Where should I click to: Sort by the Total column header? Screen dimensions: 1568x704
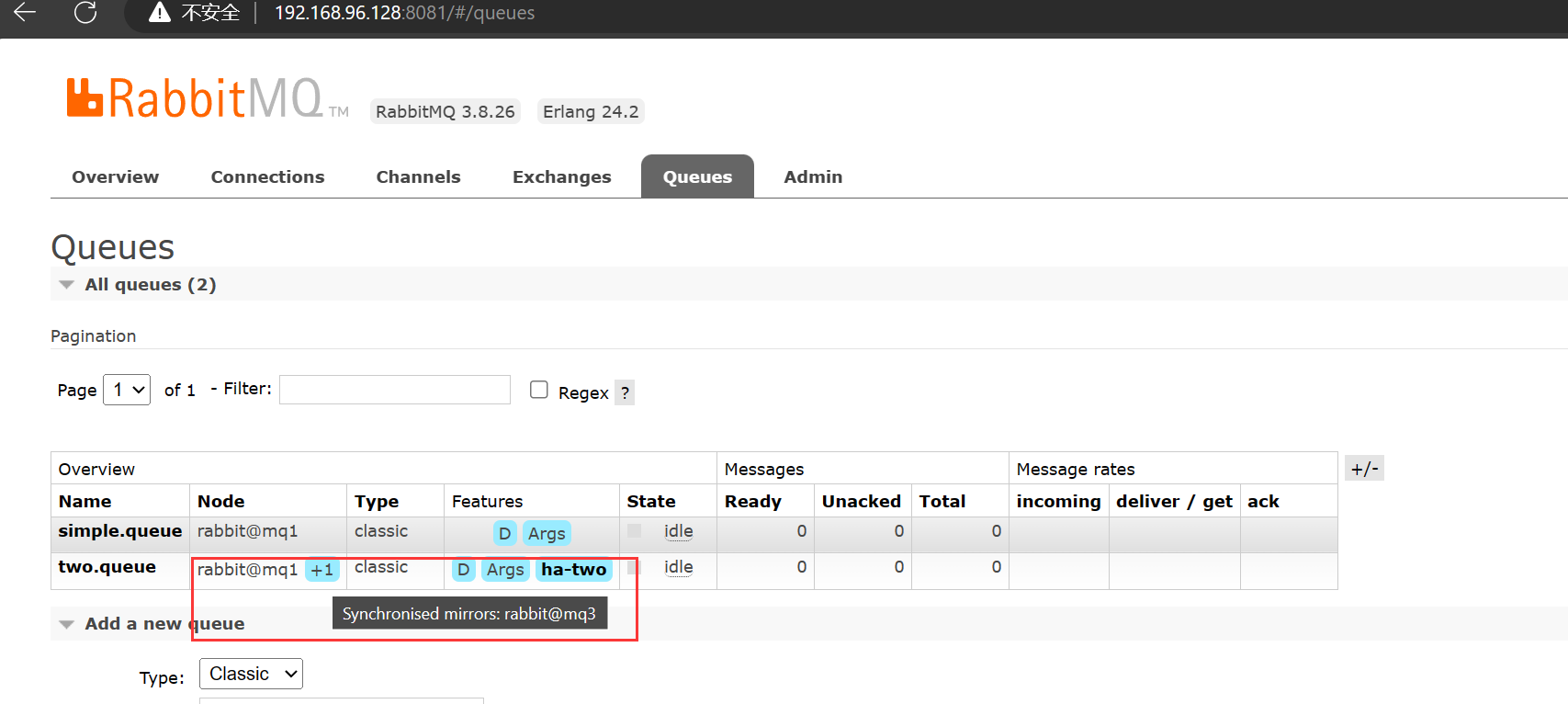click(942, 501)
